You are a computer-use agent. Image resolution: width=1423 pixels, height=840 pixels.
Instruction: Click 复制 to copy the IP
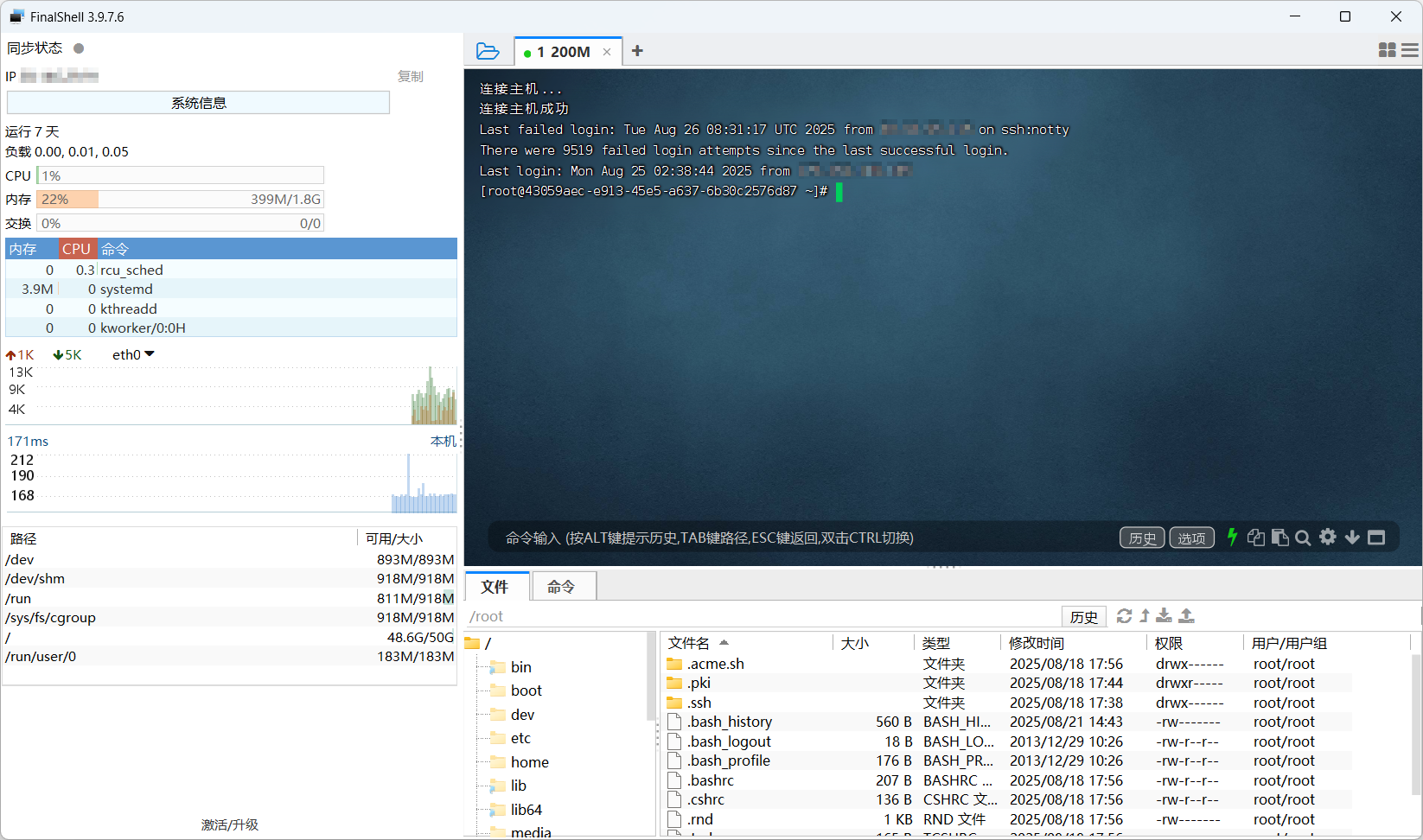pos(411,76)
